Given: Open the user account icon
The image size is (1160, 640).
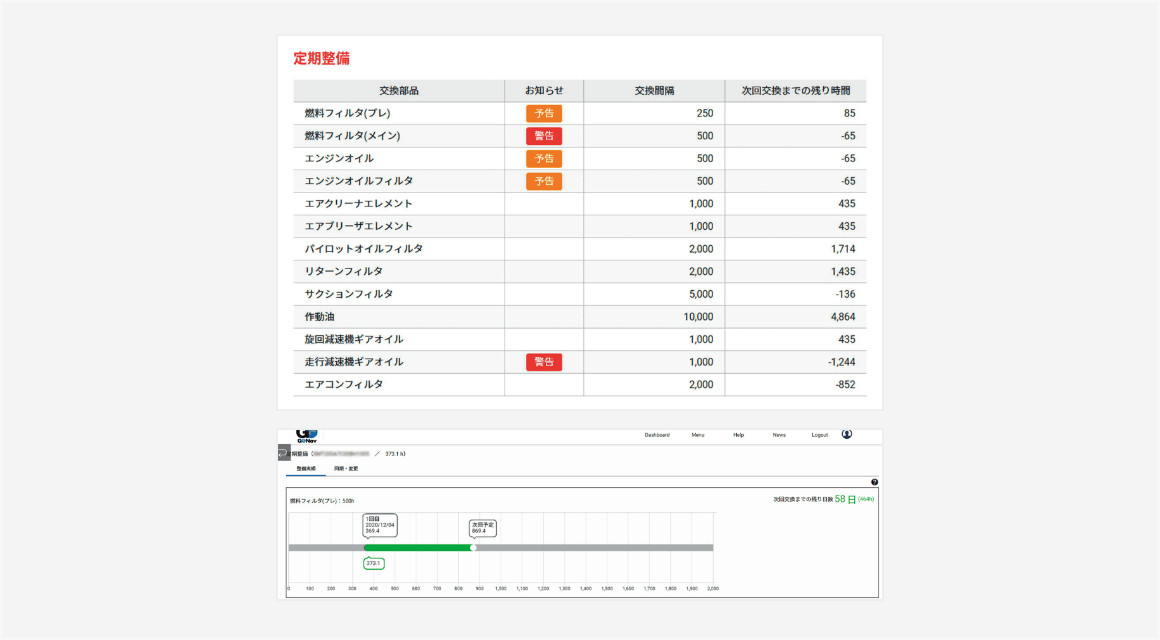Looking at the screenshot, I should 848,434.
